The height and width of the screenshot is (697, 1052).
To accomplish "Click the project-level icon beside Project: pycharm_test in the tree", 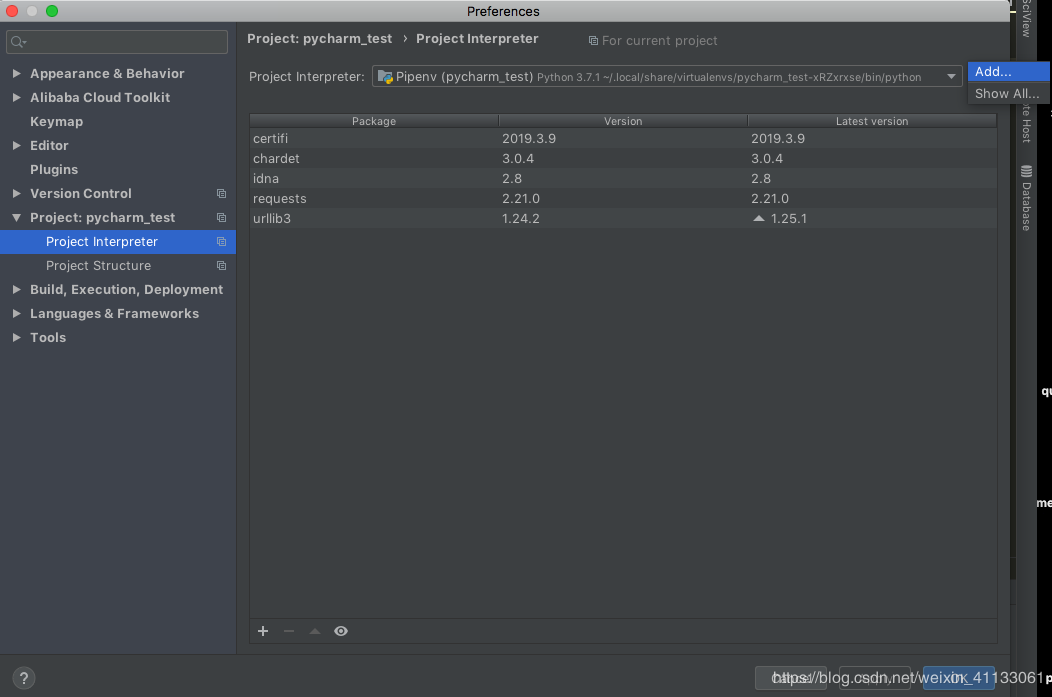I will tap(221, 218).
